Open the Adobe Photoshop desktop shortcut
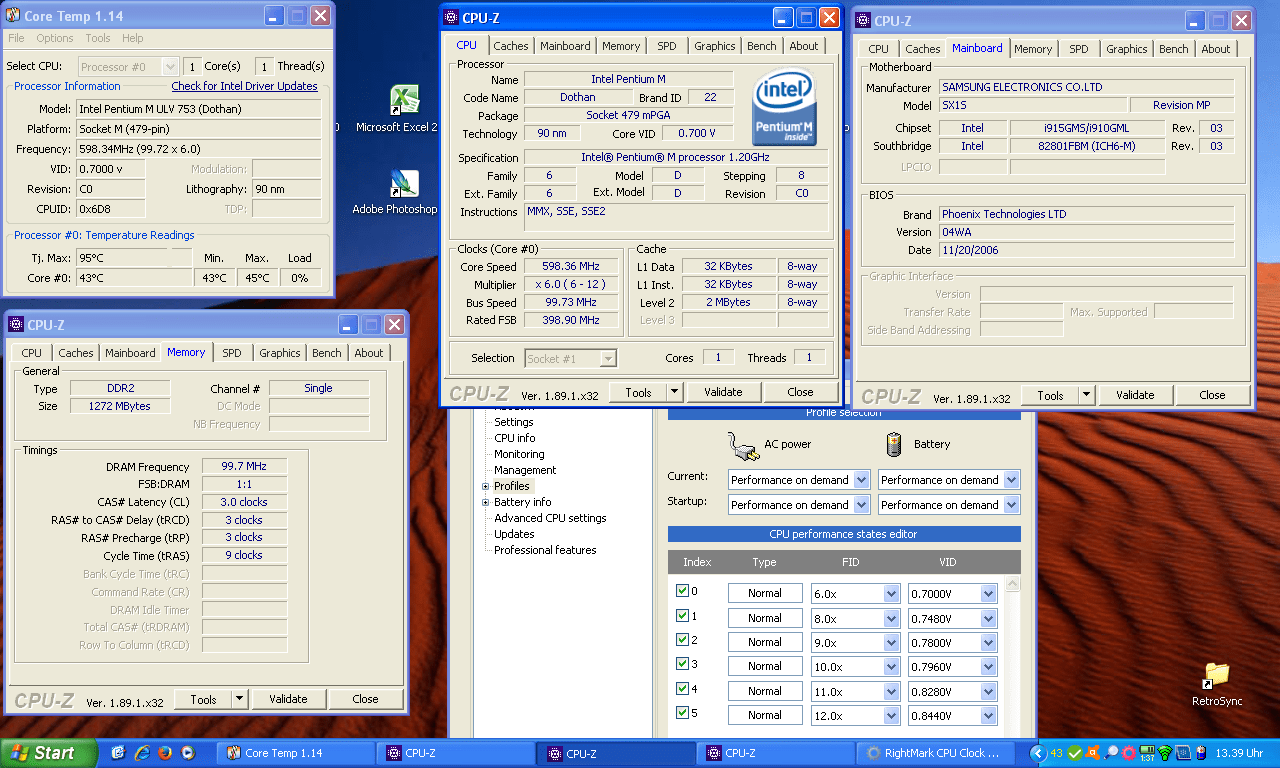The image size is (1280, 768). (x=403, y=192)
